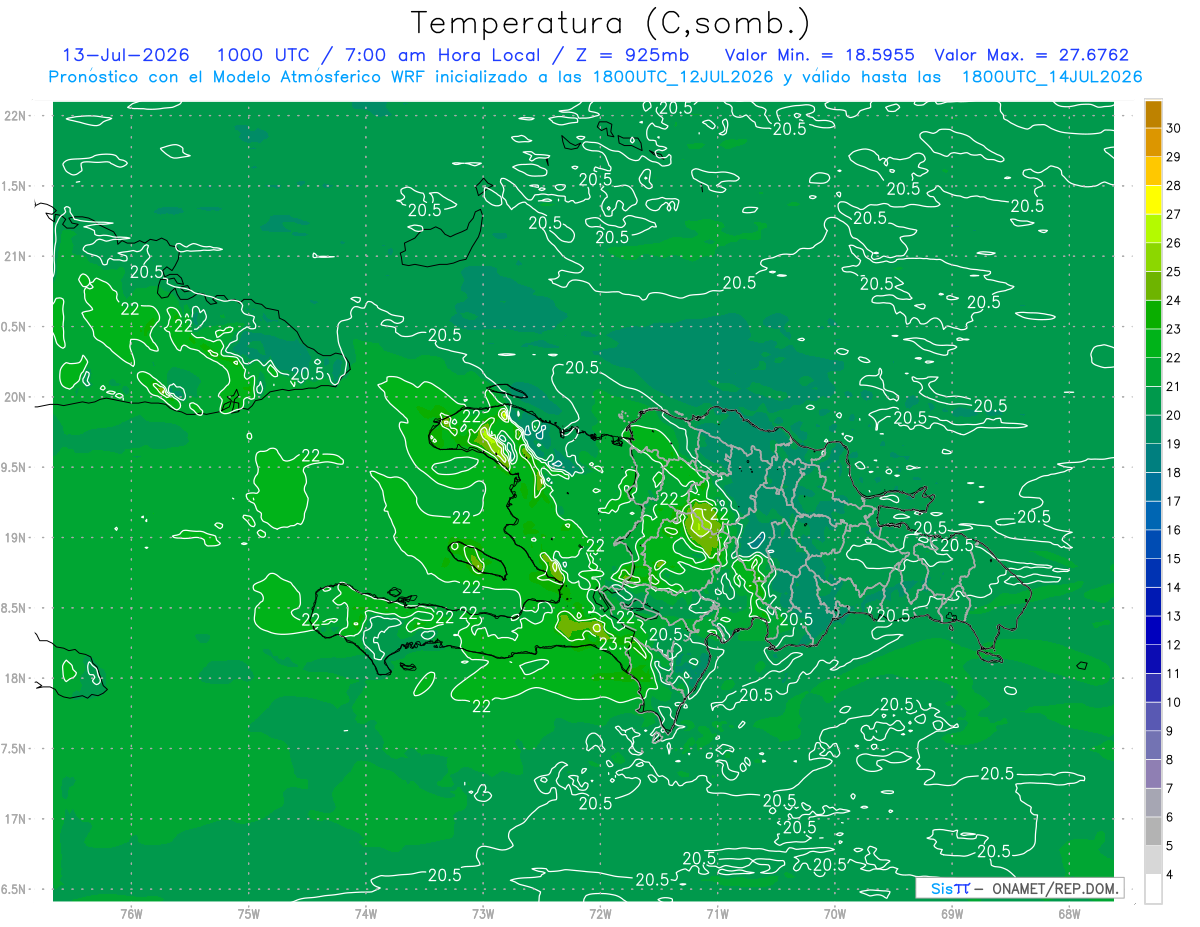The width and height of the screenshot is (1200, 927).
Task: Click the colorbar label "8"
Action: (x=1171, y=760)
